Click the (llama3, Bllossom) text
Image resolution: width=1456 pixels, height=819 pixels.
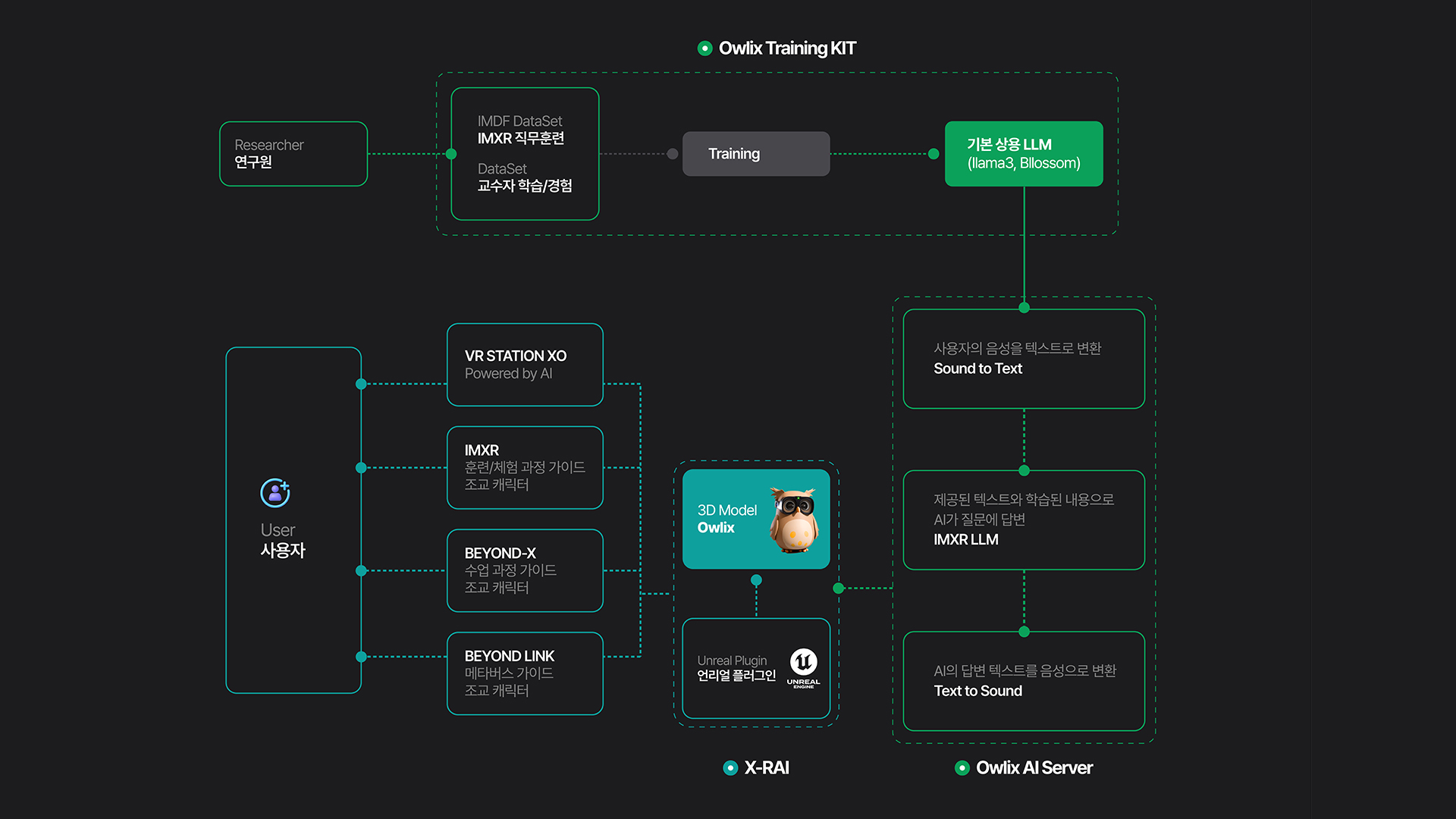tap(1024, 164)
